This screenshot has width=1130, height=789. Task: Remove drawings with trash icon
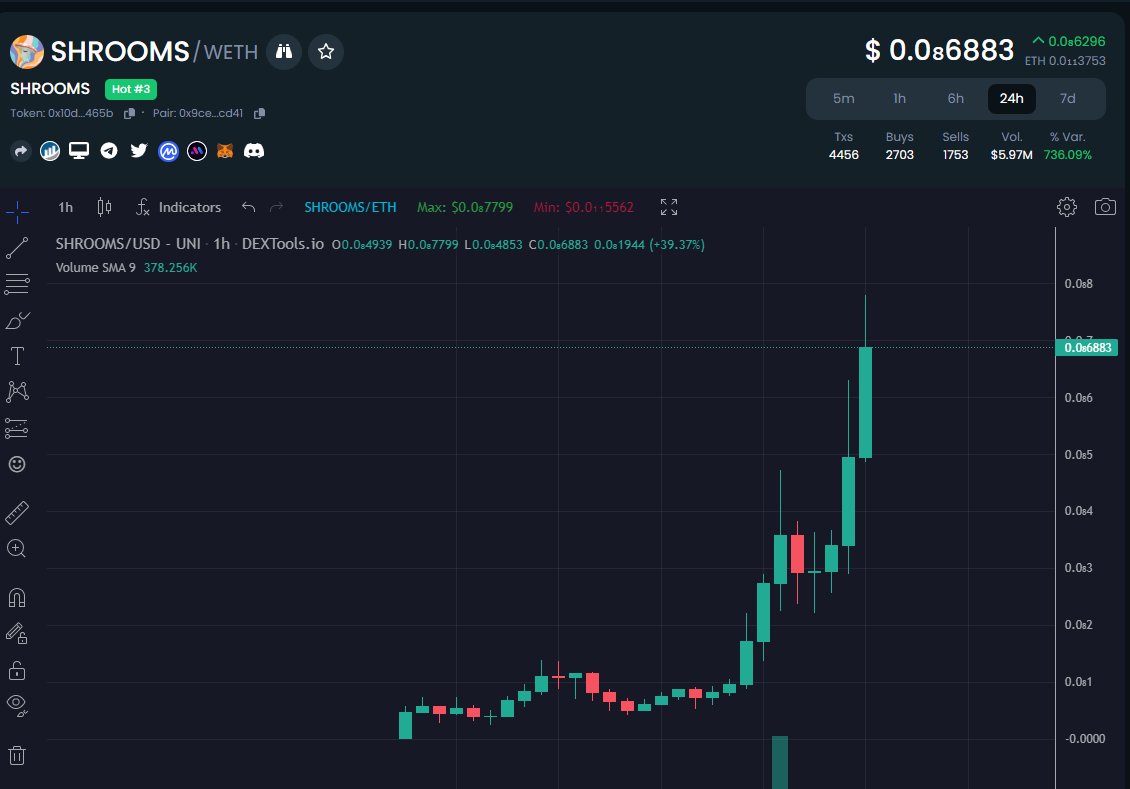pyautogui.click(x=17, y=755)
